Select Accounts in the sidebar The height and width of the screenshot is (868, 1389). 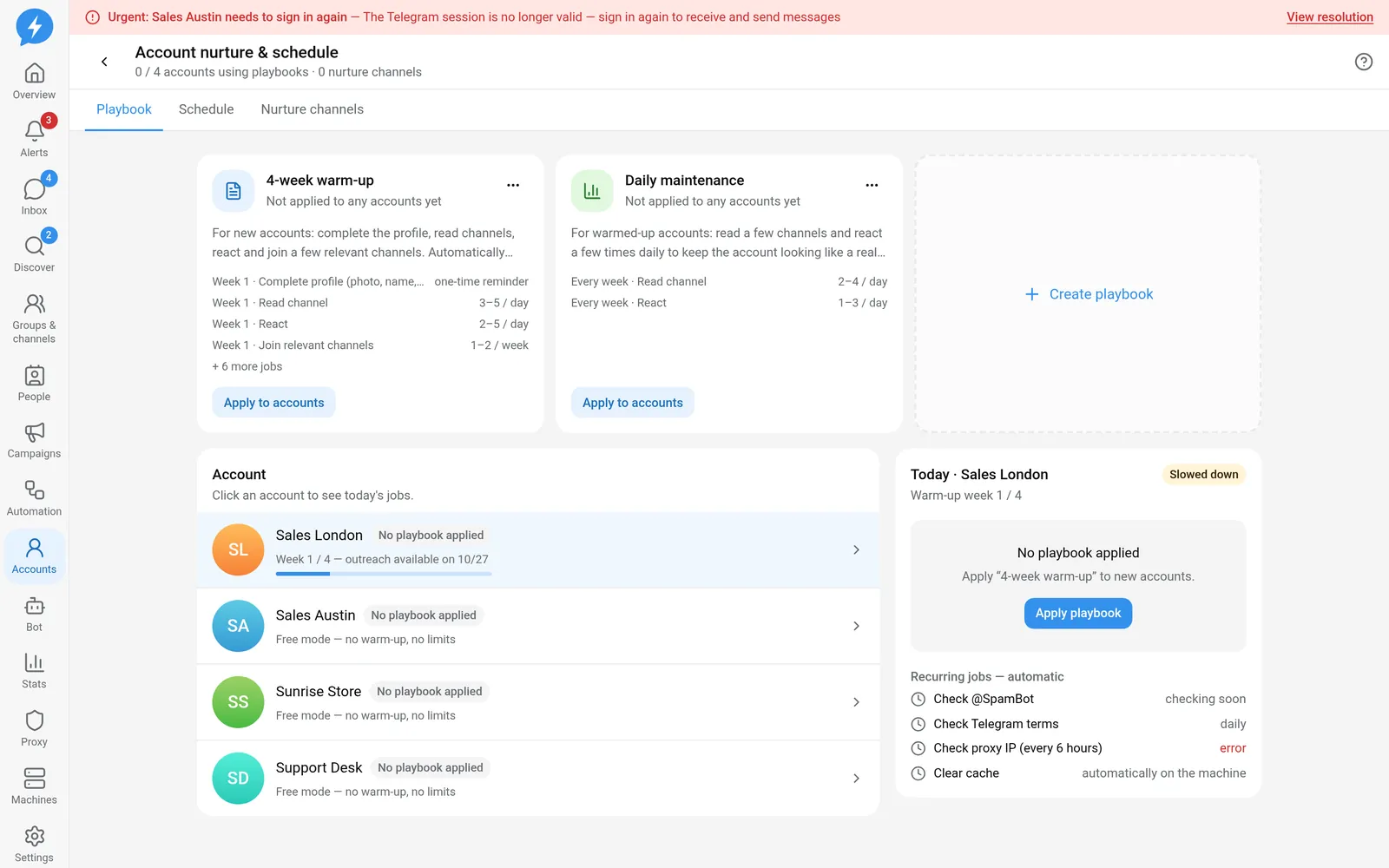click(34, 556)
